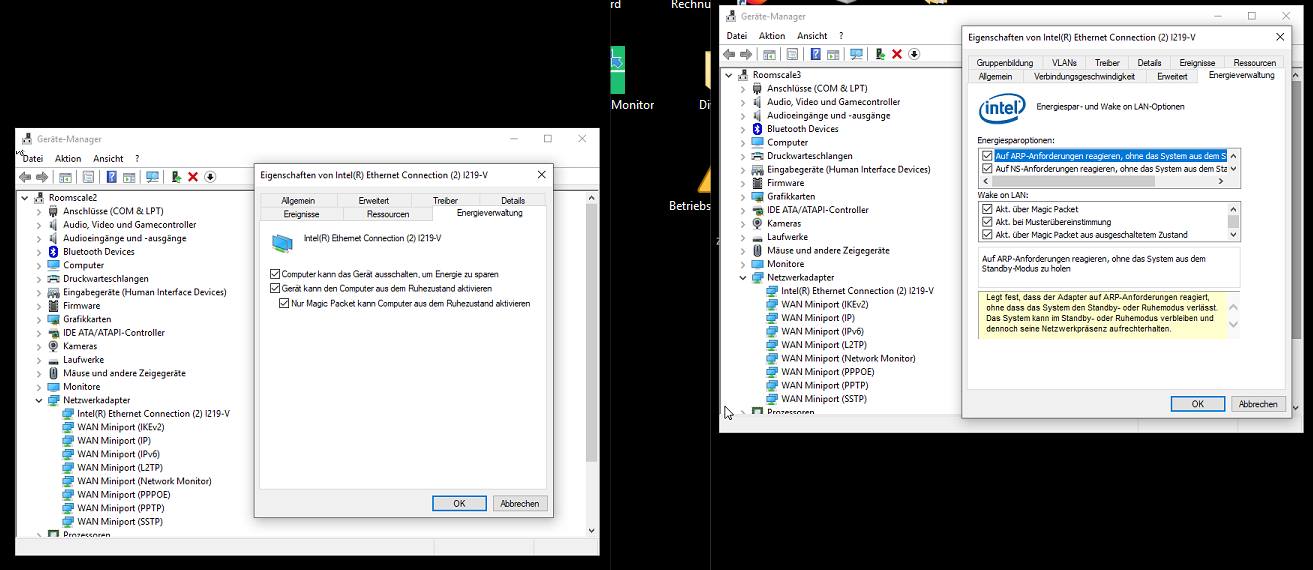Click the blue help icon in Roomscale2 window toolbar
Screen dimensions: 1313x570
[112, 177]
